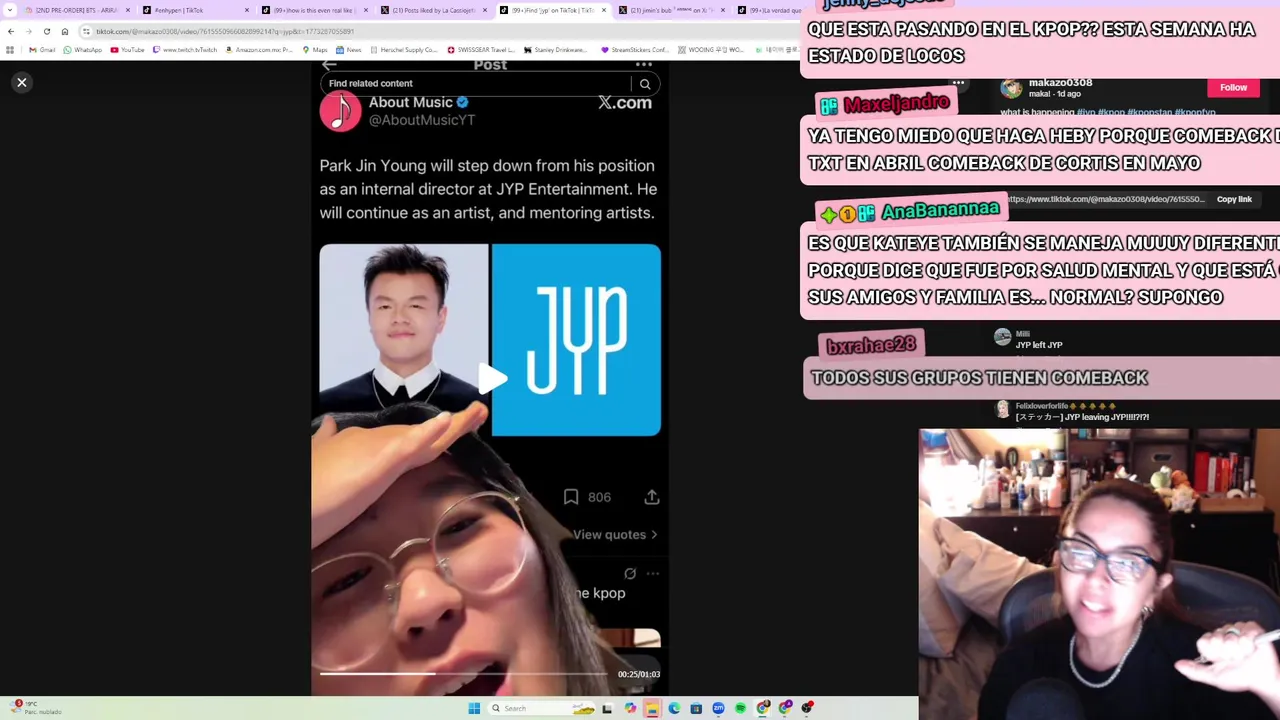Open Zoom from the taskbar

(718, 708)
